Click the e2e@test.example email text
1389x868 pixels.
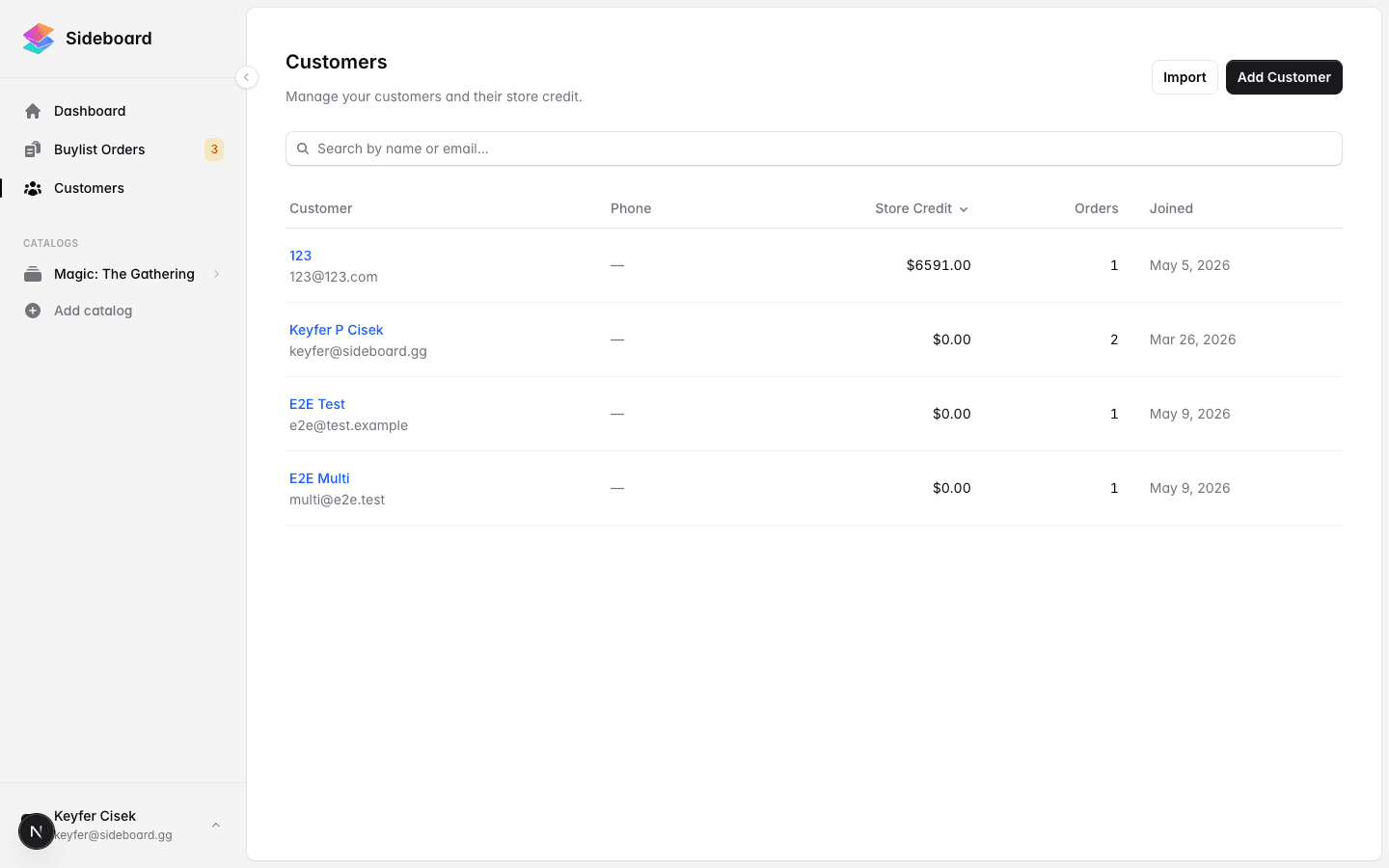[348, 425]
